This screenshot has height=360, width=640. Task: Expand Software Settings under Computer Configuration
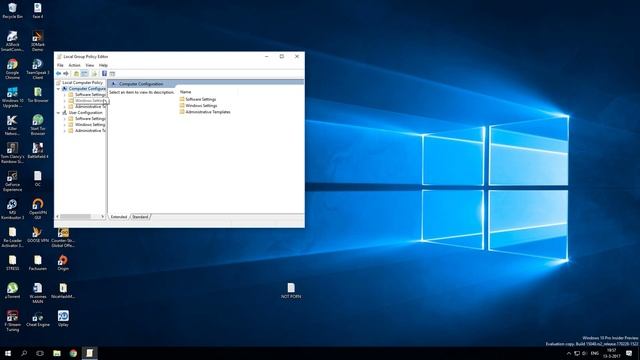[64, 95]
